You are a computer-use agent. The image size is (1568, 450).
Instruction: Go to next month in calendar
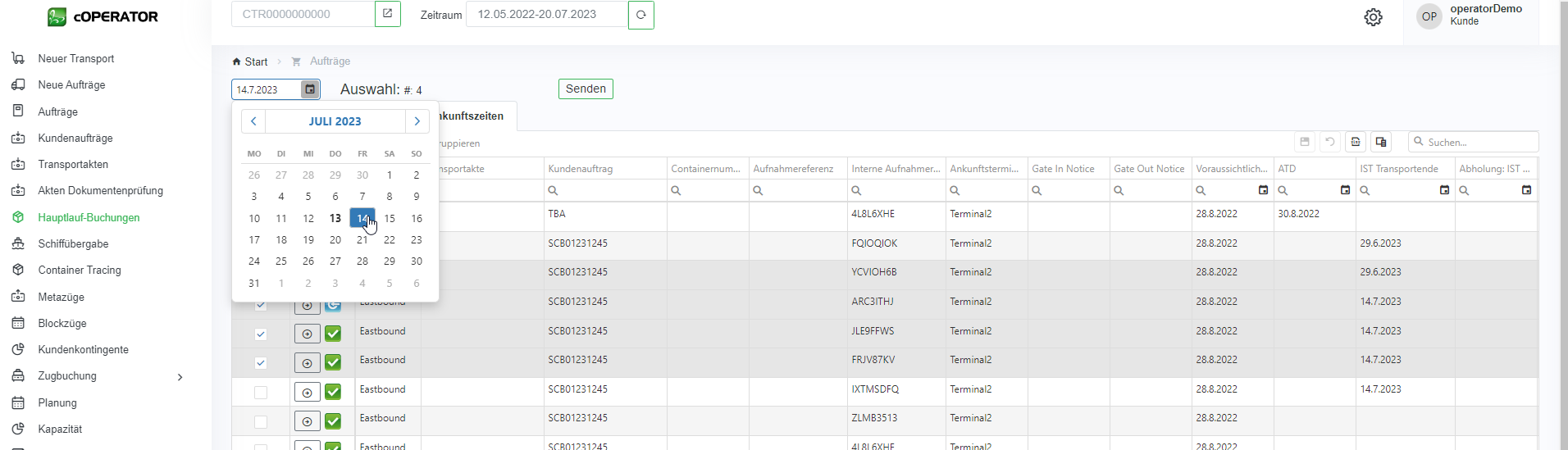pos(417,121)
